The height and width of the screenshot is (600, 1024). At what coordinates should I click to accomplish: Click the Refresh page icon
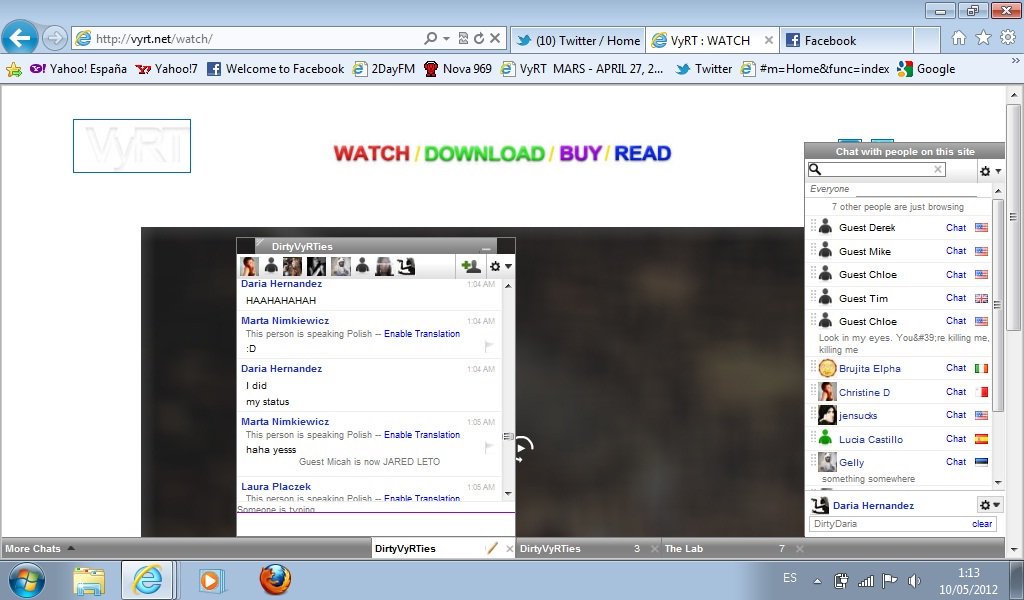click(x=479, y=39)
